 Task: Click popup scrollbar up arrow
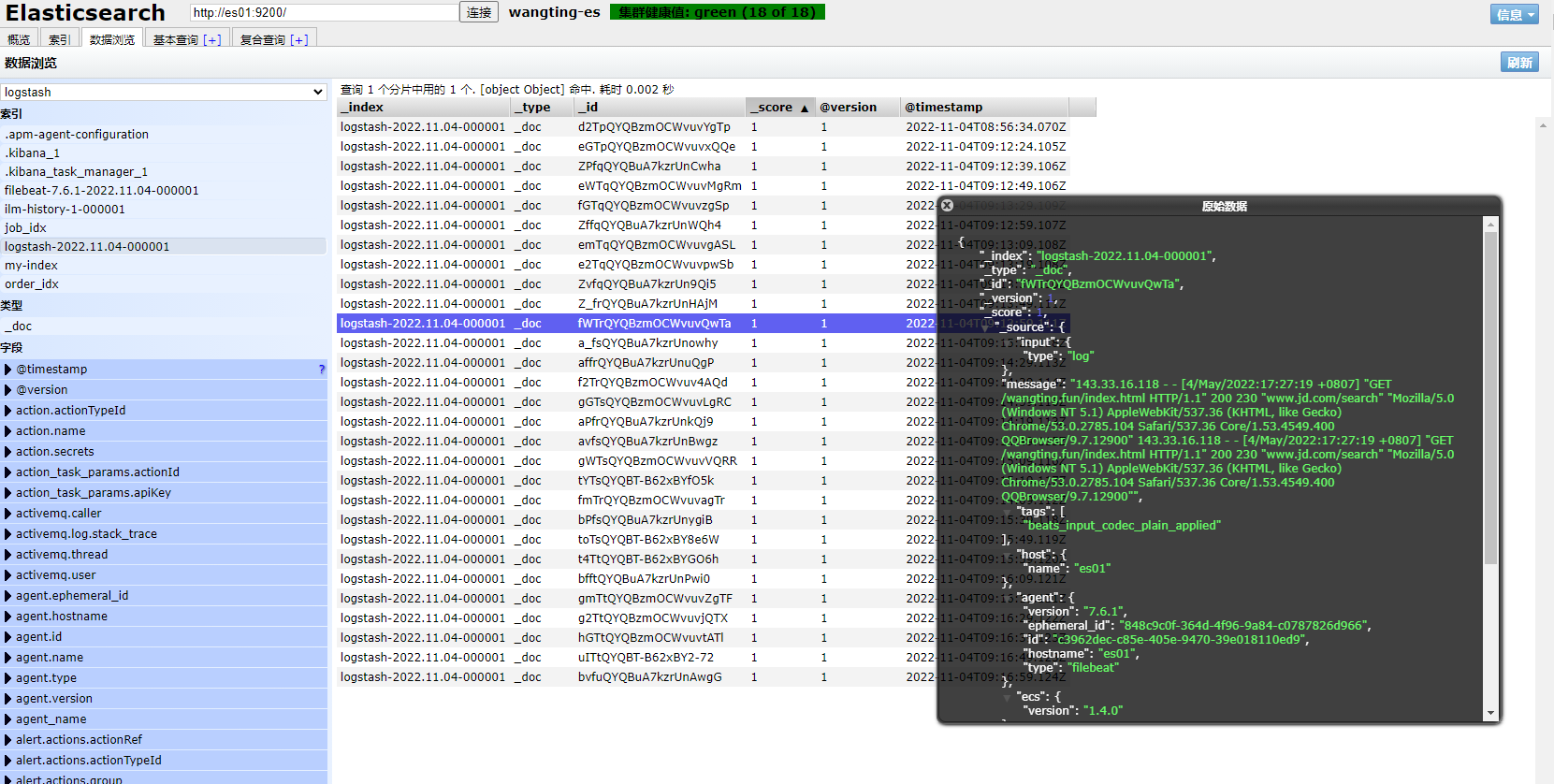point(1490,225)
